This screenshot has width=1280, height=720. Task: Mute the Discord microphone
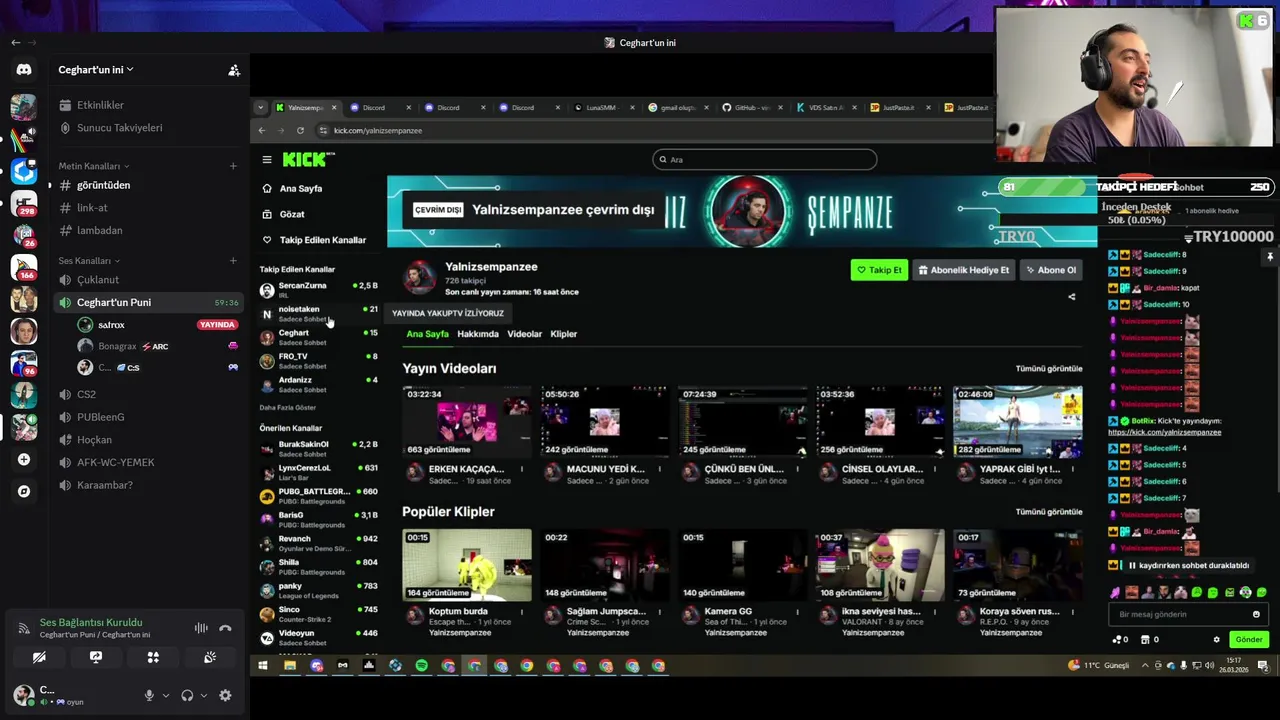[x=149, y=695]
